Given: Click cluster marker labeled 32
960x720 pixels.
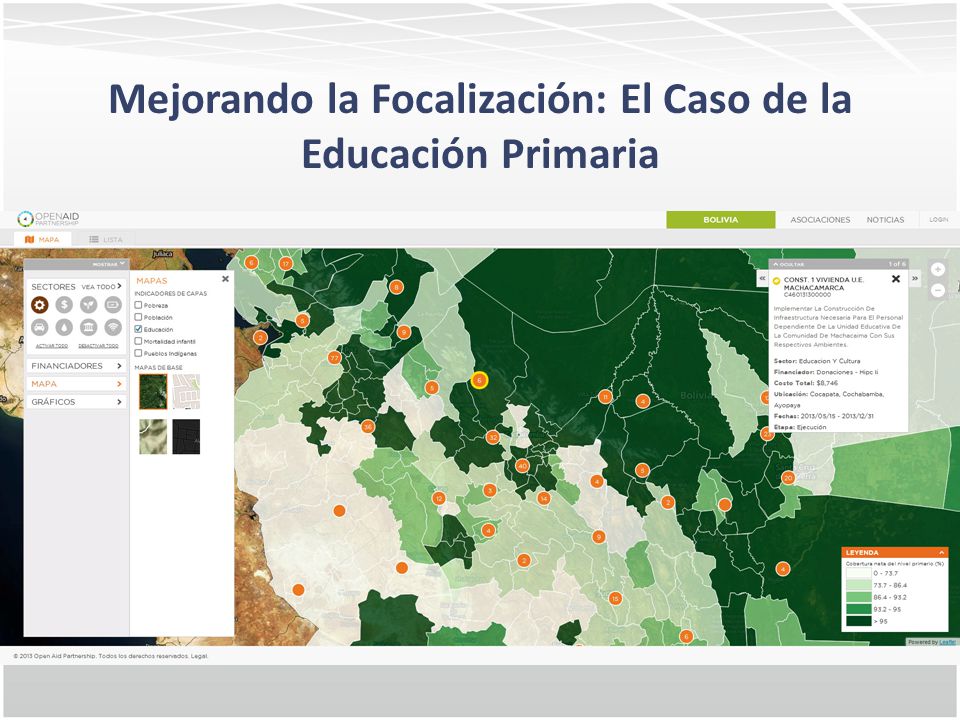Looking at the screenshot, I should click(x=493, y=437).
